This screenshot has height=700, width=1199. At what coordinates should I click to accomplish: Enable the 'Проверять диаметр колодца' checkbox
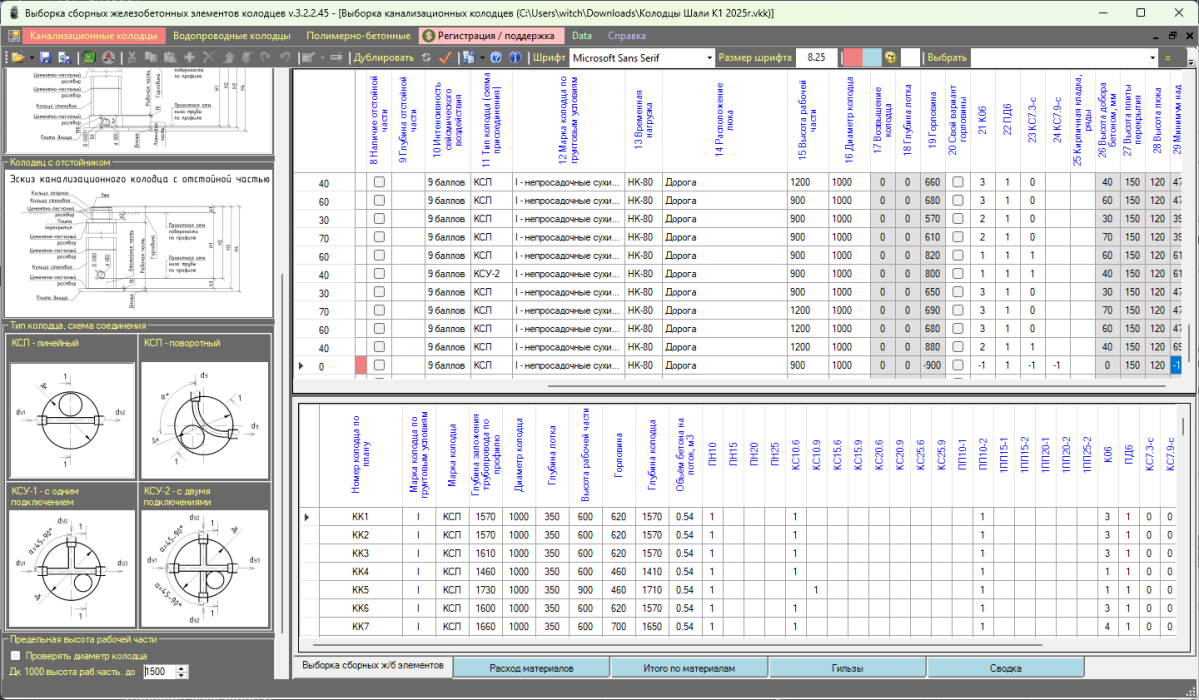point(15,656)
